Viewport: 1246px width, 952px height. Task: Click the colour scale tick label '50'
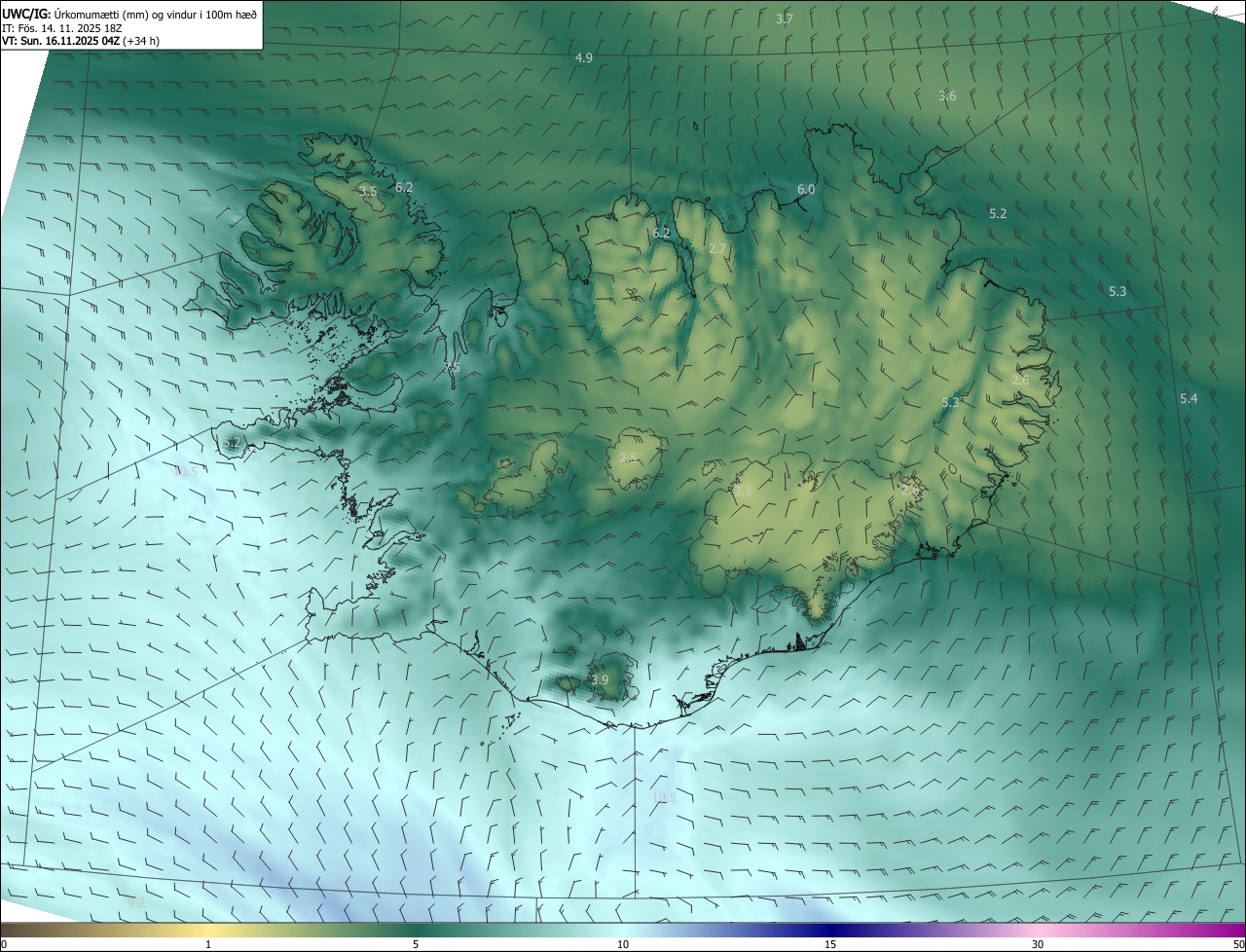point(1238,944)
